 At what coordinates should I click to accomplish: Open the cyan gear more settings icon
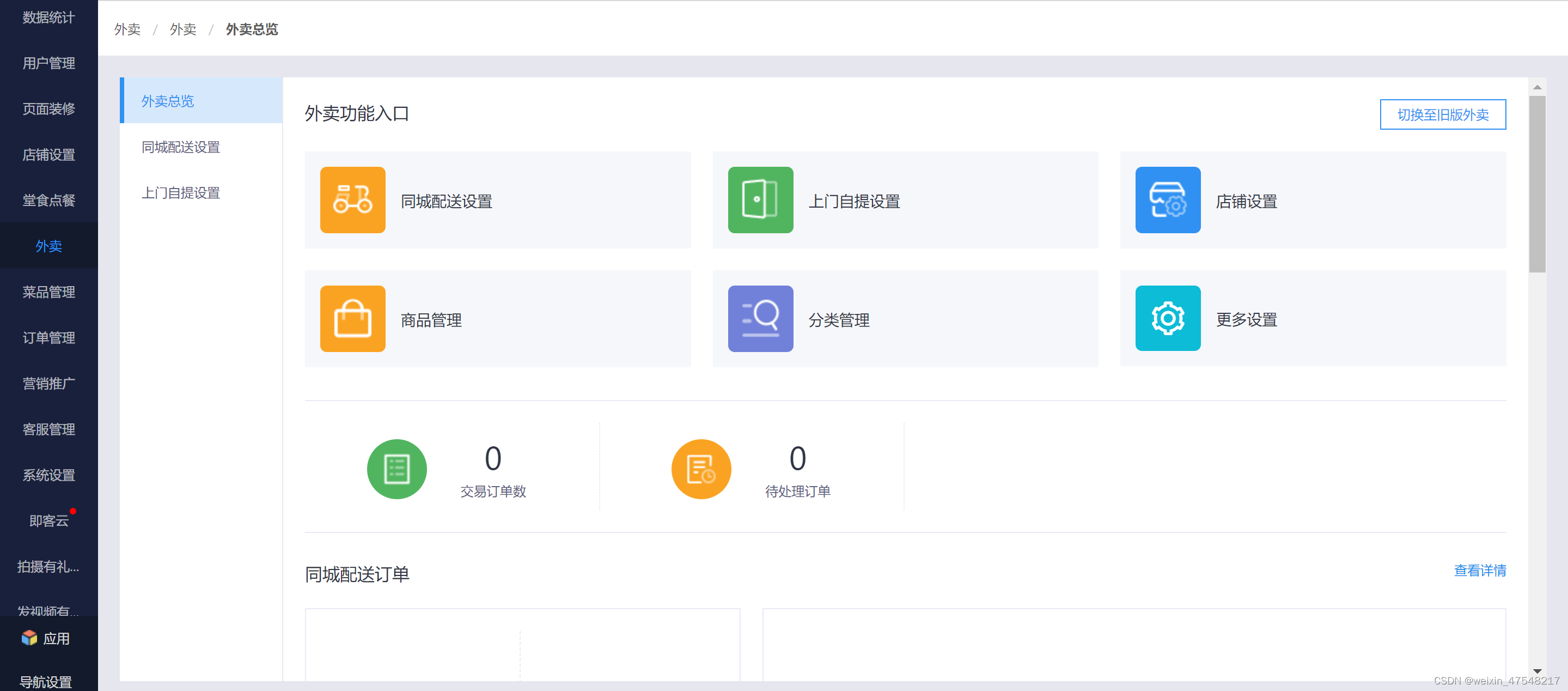point(1167,318)
